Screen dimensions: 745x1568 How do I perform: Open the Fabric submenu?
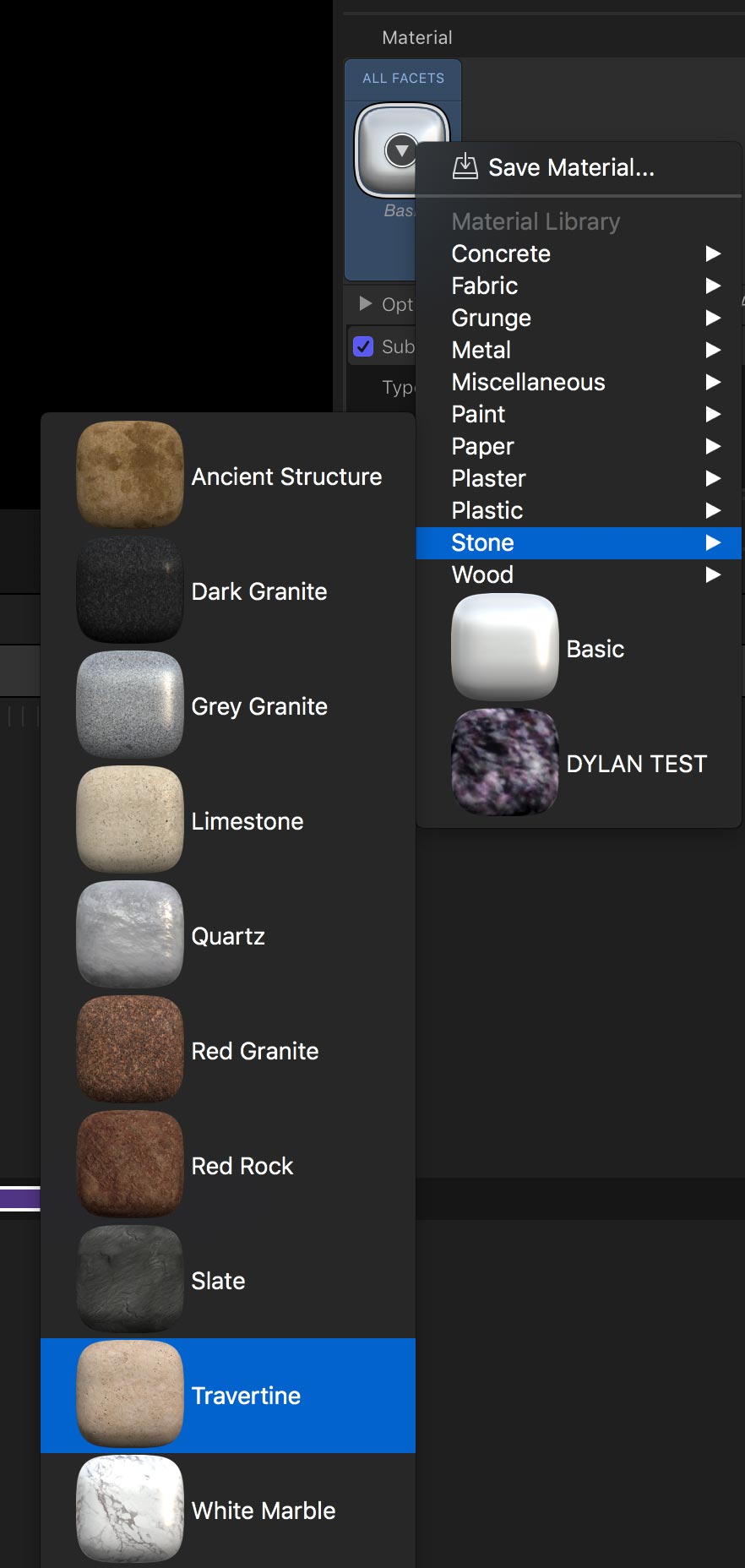click(579, 286)
